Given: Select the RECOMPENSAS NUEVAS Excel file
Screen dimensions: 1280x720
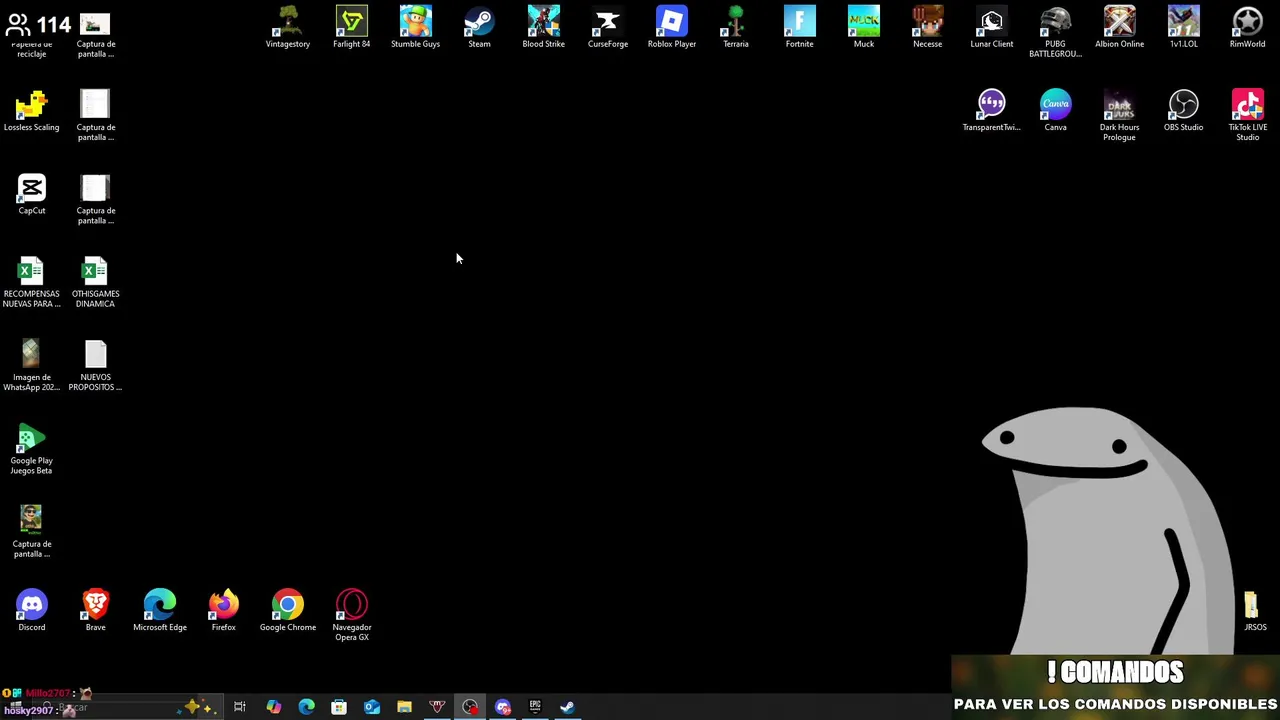Looking at the screenshot, I should [x=32, y=283].
